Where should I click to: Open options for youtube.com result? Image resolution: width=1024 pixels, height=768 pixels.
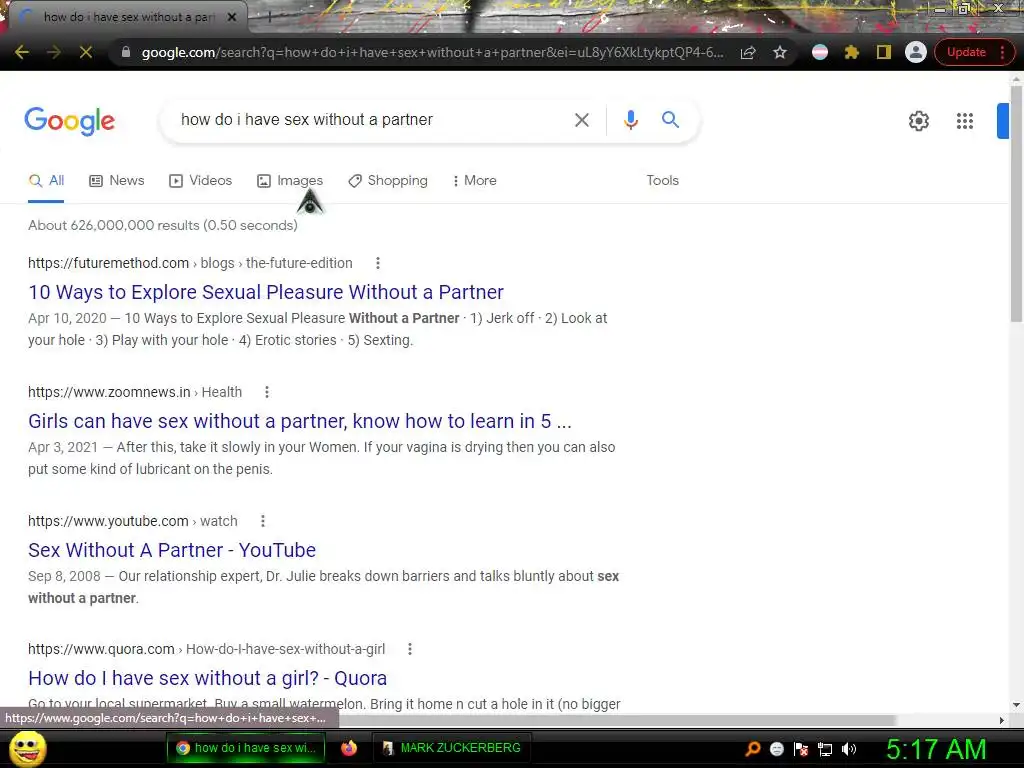tap(263, 521)
